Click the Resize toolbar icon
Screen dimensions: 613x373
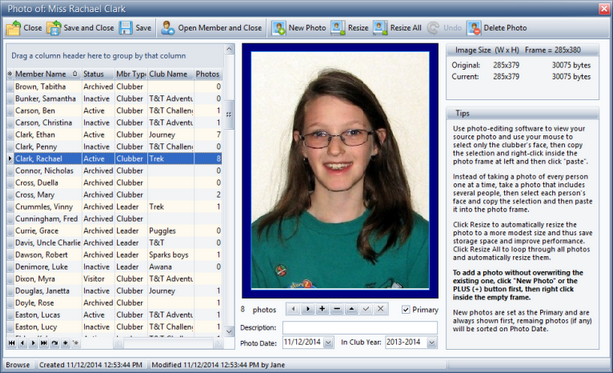click(338, 28)
